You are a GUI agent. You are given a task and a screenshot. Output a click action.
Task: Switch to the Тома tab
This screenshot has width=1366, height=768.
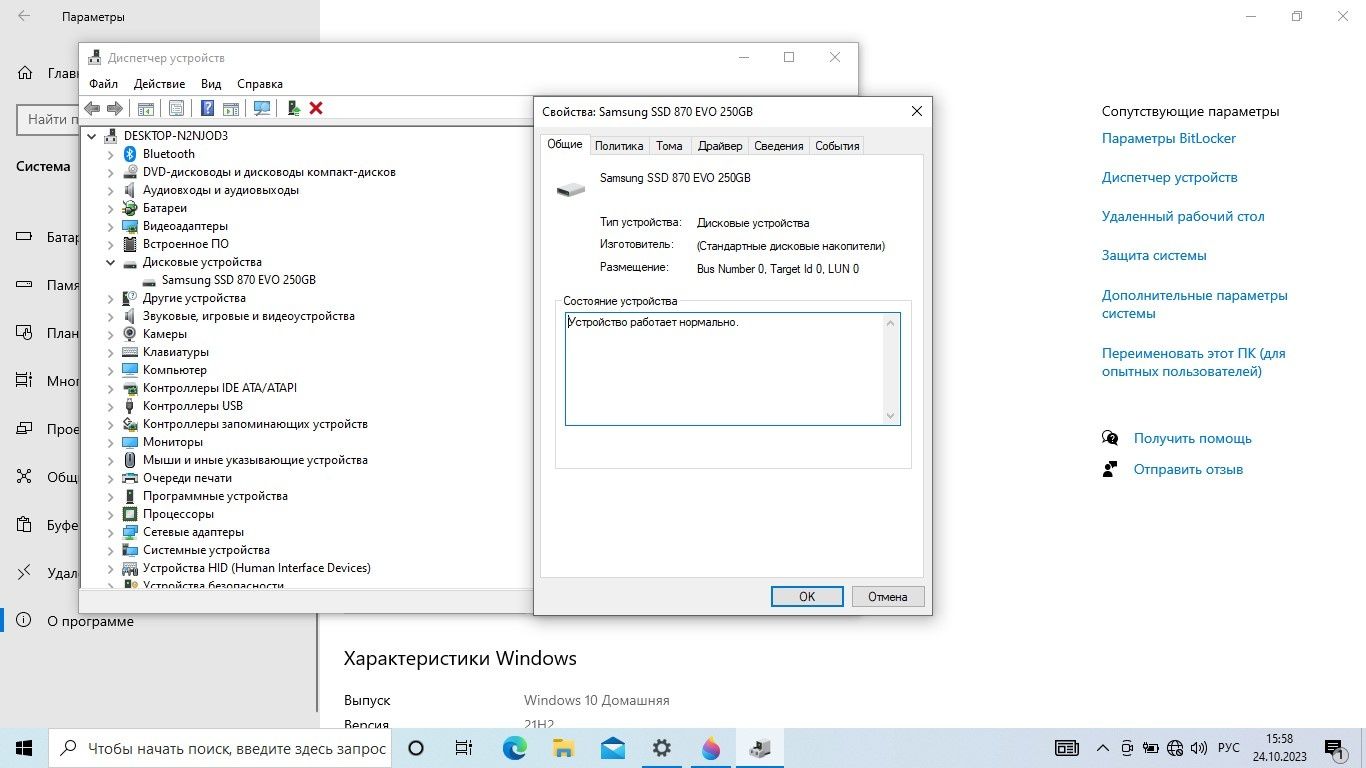(x=669, y=146)
